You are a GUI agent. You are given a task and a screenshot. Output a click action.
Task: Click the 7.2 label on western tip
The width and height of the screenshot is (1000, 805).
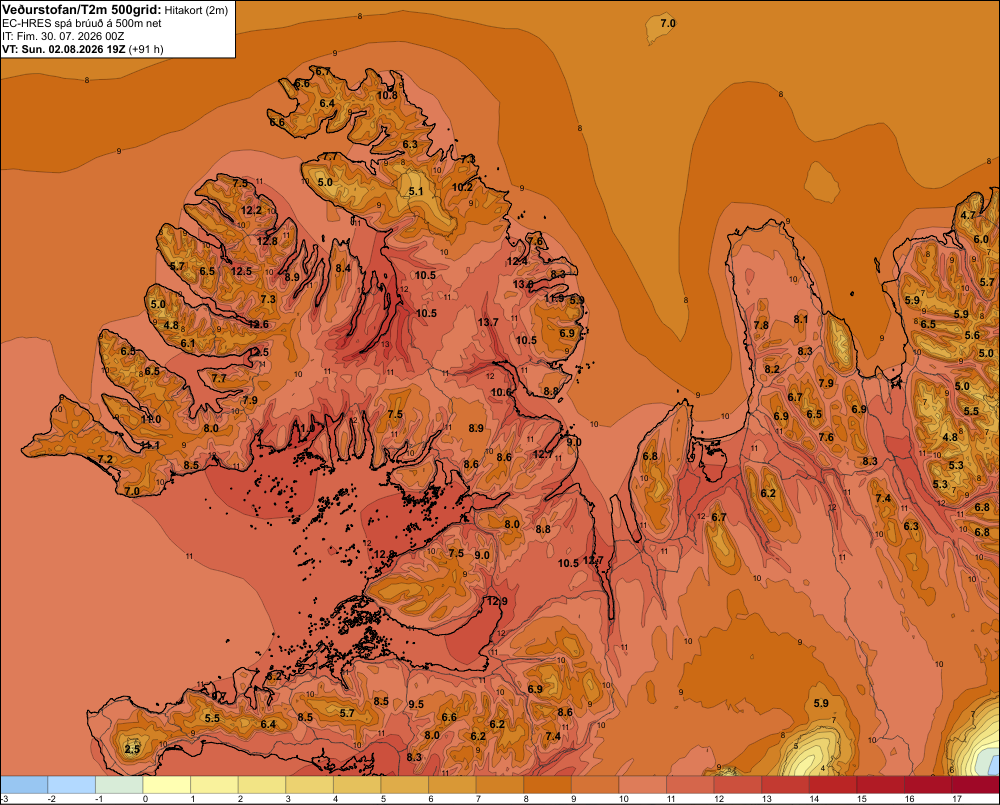105,459
